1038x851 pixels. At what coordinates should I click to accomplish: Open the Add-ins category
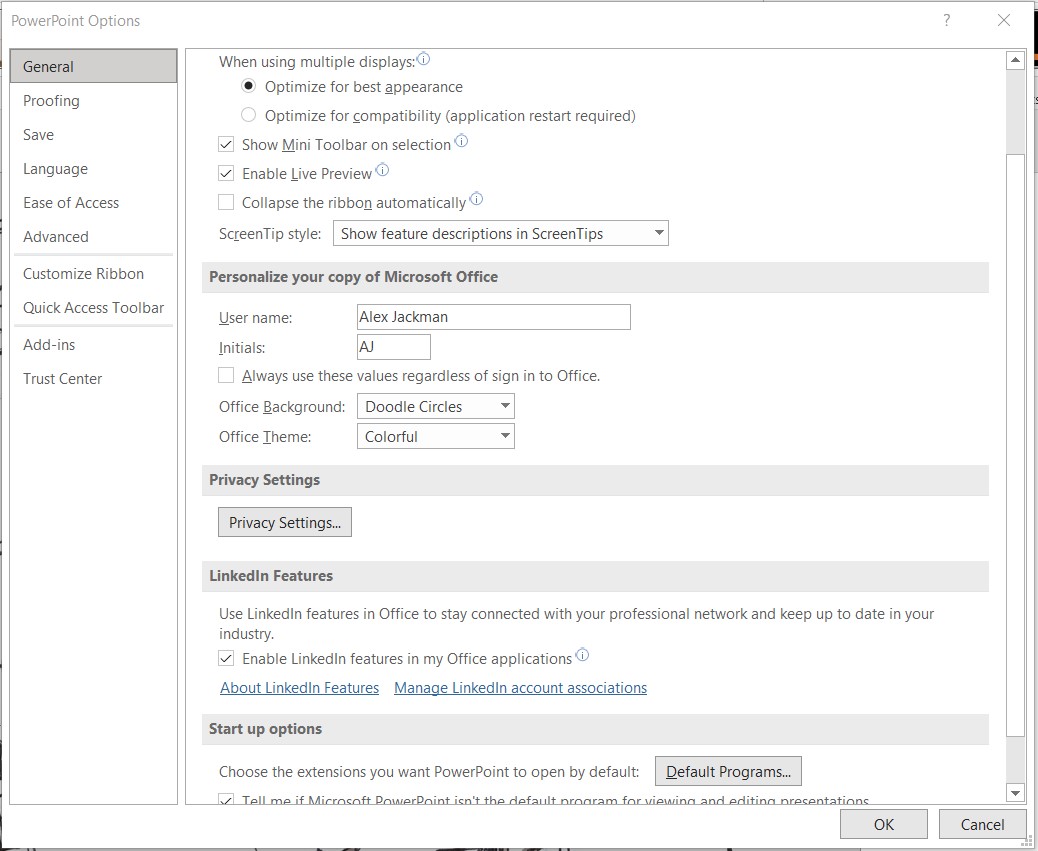pyautogui.click(x=94, y=345)
